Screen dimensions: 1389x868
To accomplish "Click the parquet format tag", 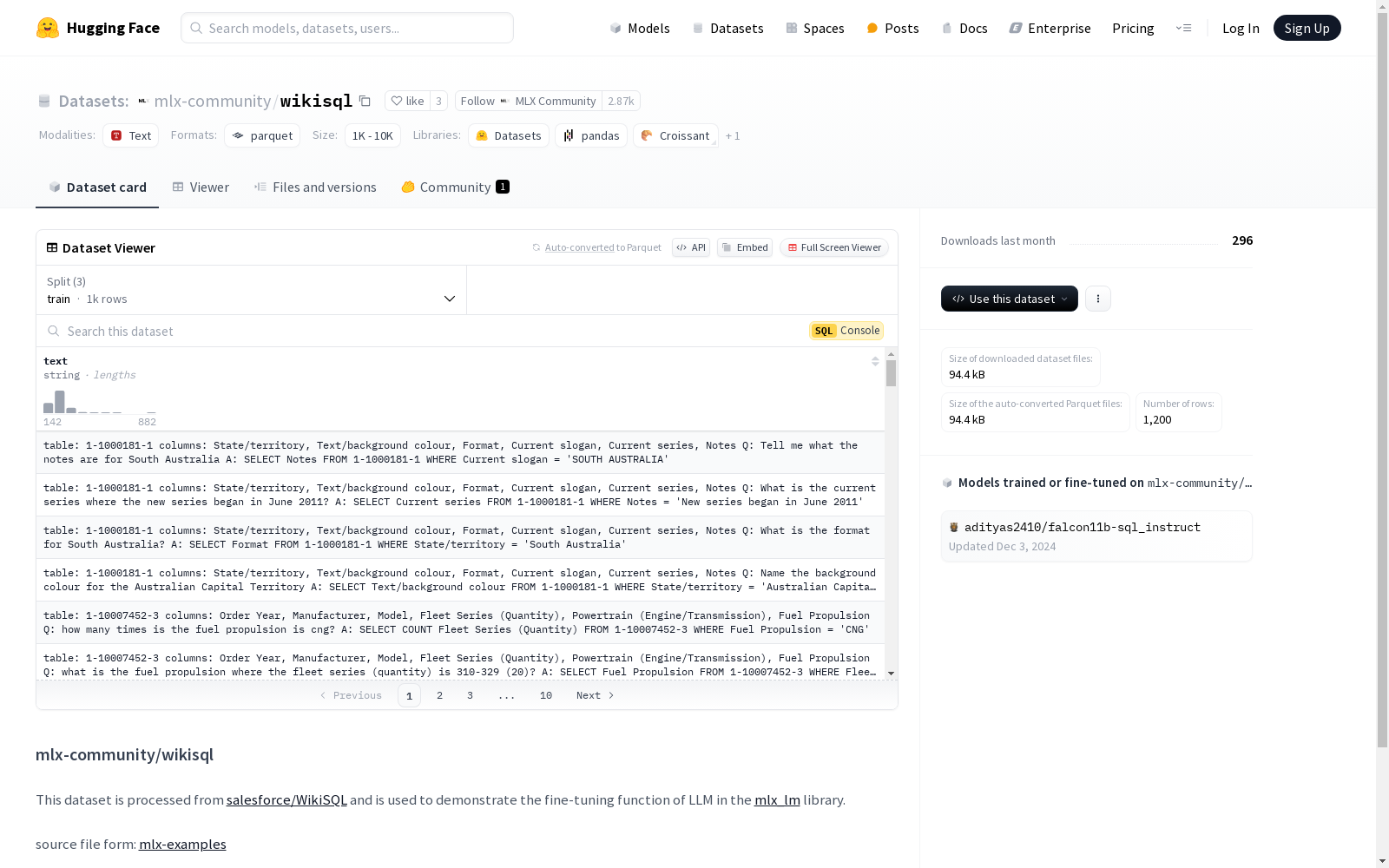I will [x=262, y=135].
